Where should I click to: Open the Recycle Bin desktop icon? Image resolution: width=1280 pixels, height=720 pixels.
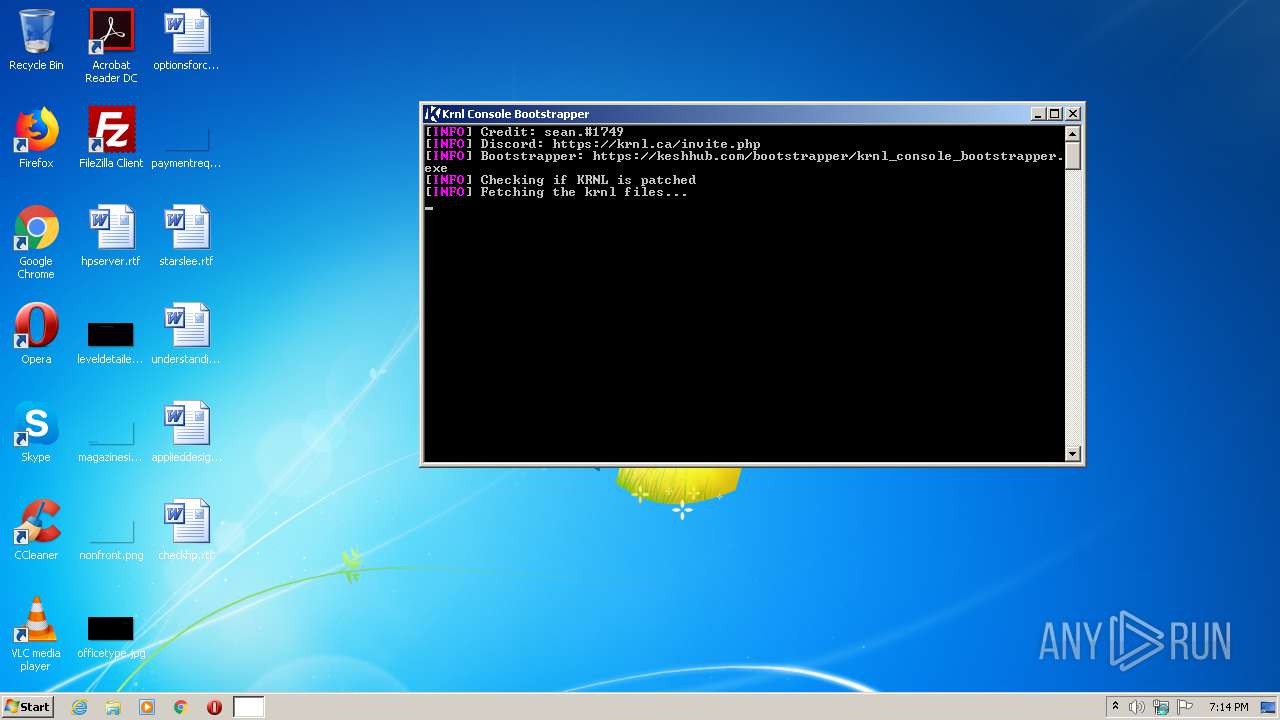(x=36, y=41)
